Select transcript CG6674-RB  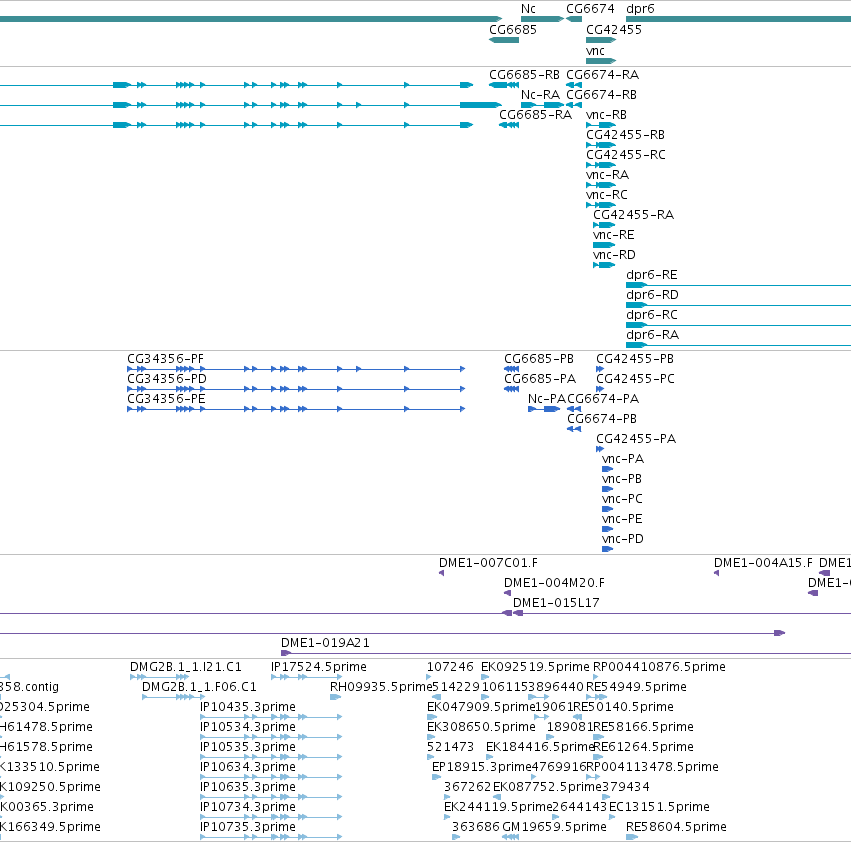tap(601, 94)
